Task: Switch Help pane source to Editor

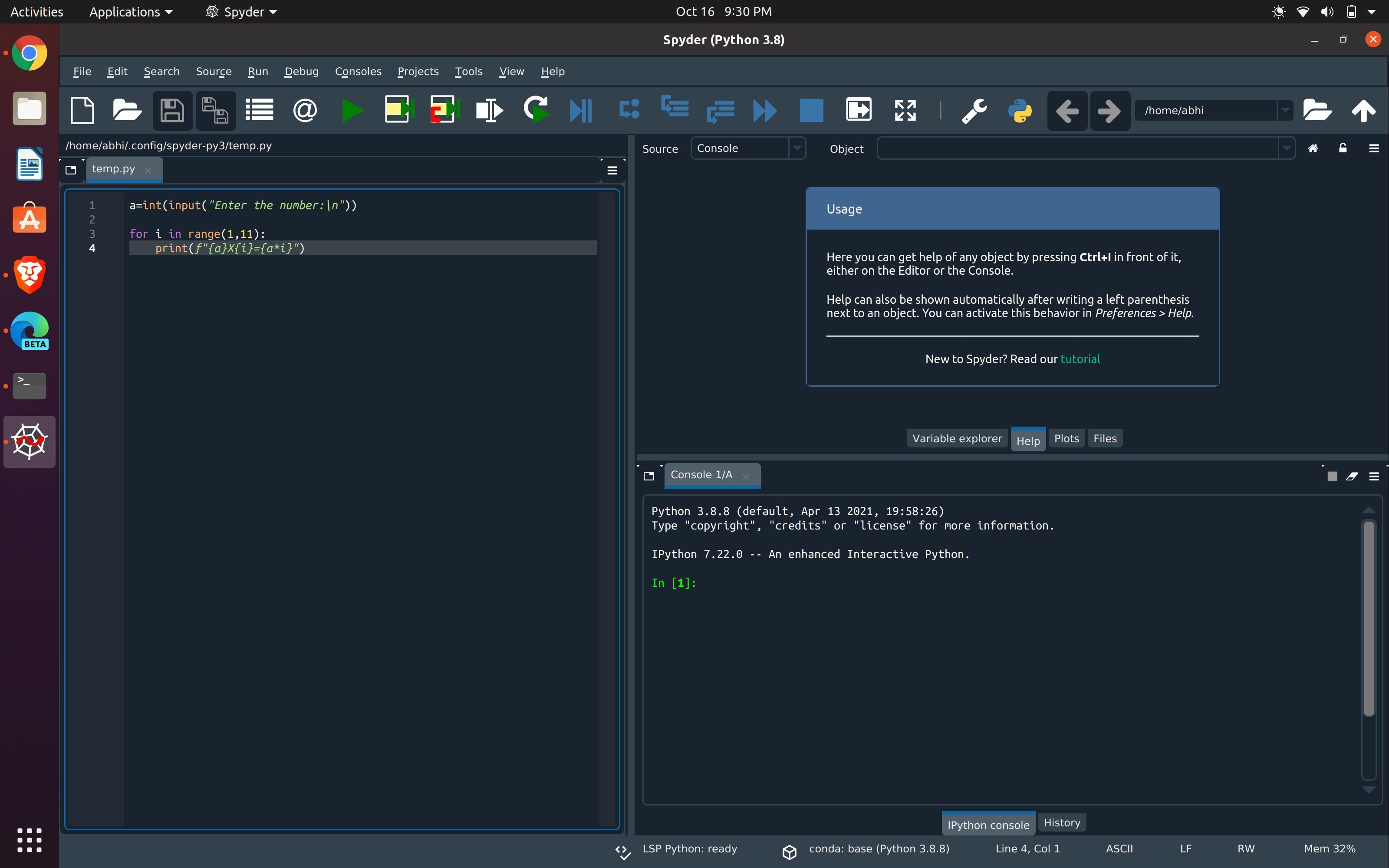Action: pos(797,148)
